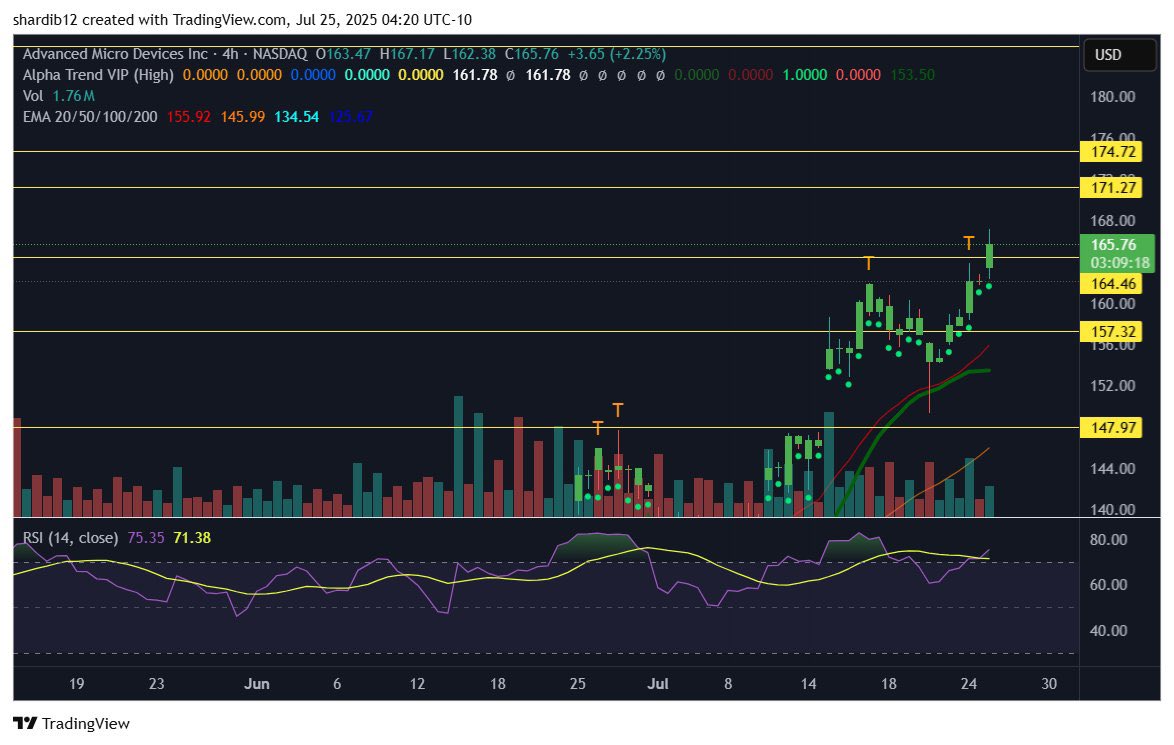Screen dimensions: 1174x745
Task: Click the EMA 20/50/100/200 indicator label
Action: (x=90, y=117)
